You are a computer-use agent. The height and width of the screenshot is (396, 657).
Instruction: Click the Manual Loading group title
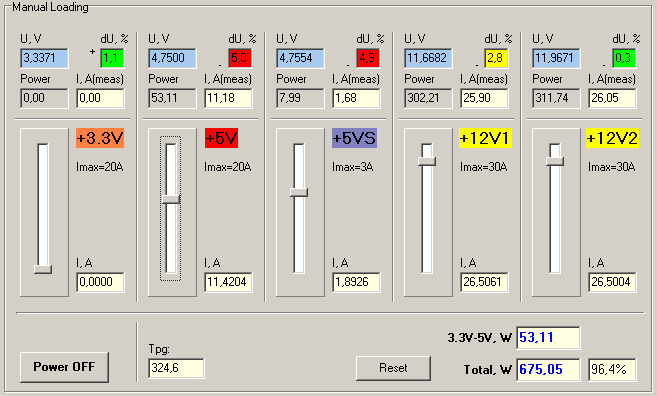[x=50, y=7]
